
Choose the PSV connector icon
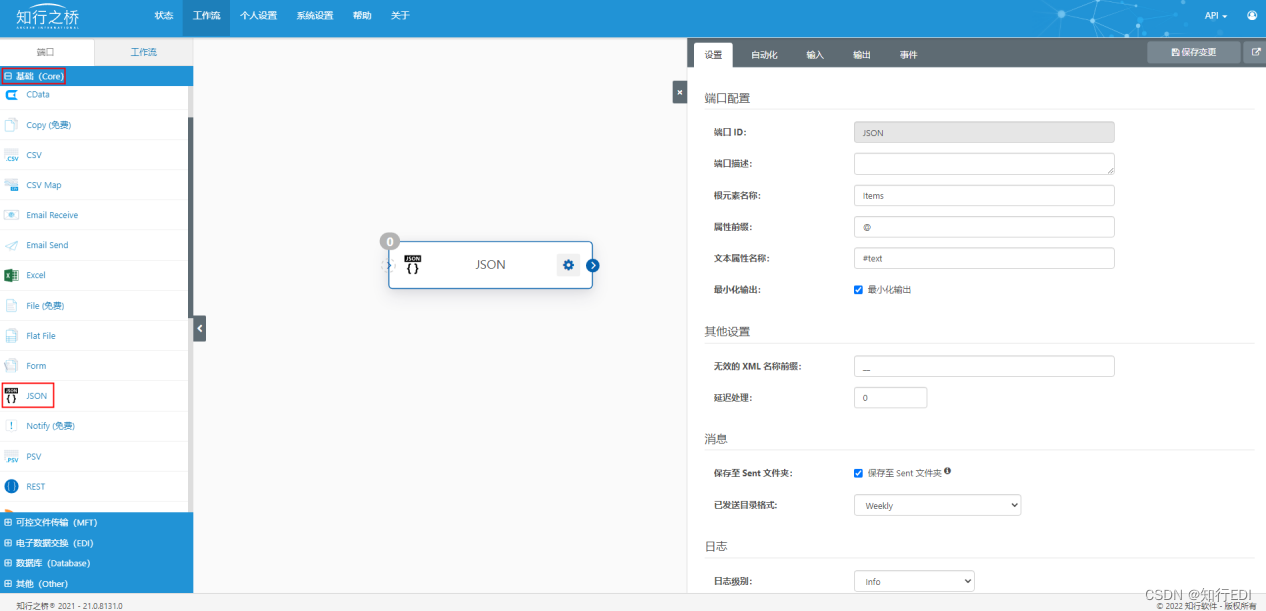pyautogui.click(x=12, y=456)
